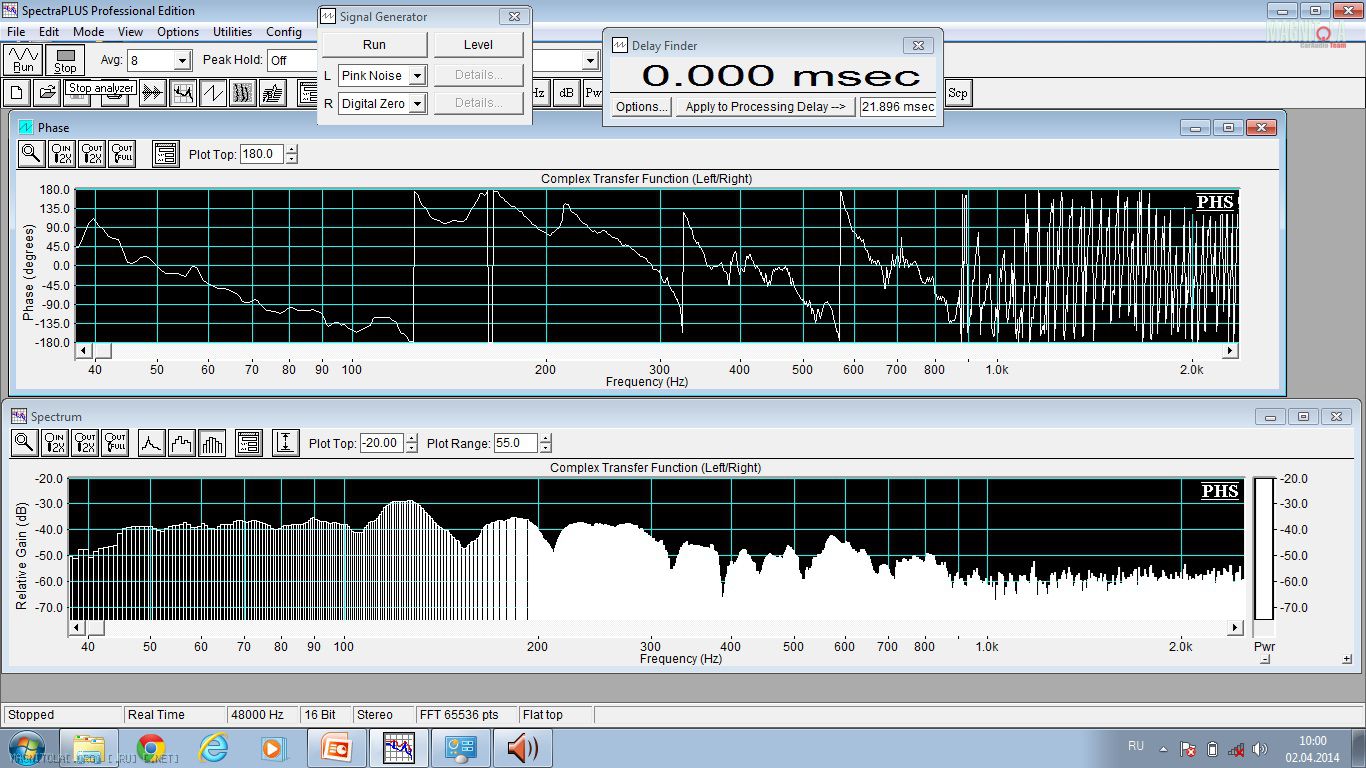Click the magnifier zoom icon in Phase window
1366x768 pixels.
(31, 153)
